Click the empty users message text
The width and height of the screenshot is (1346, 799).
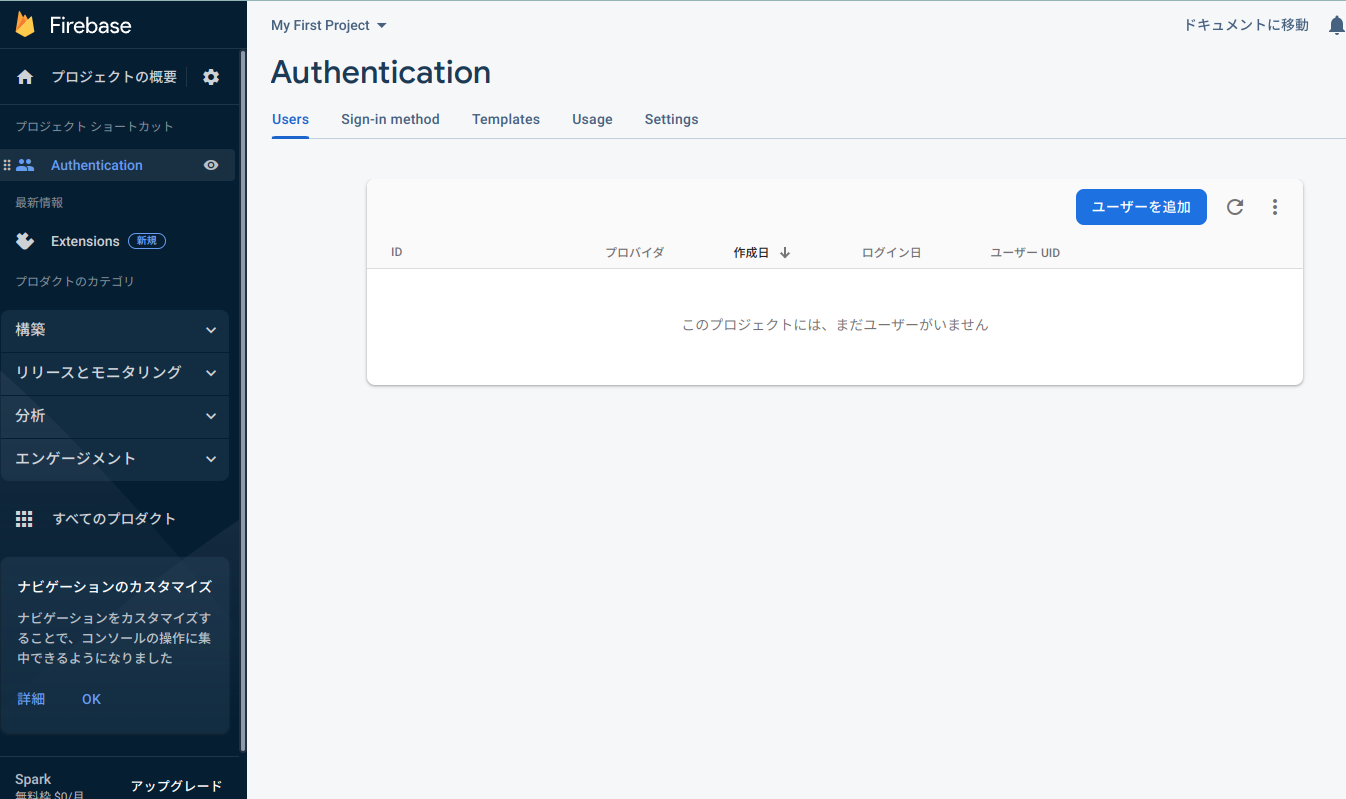coord(835,325)
